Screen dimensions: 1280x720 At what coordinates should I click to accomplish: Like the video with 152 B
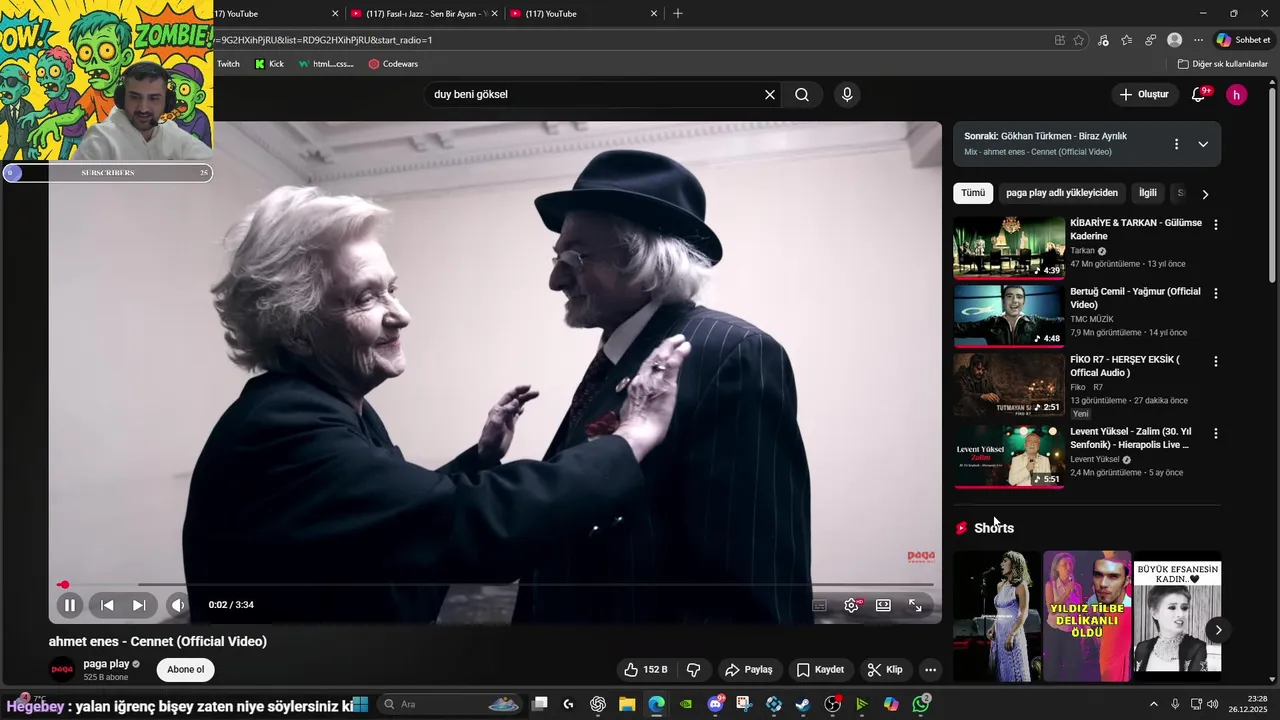(x=645, y=670)
